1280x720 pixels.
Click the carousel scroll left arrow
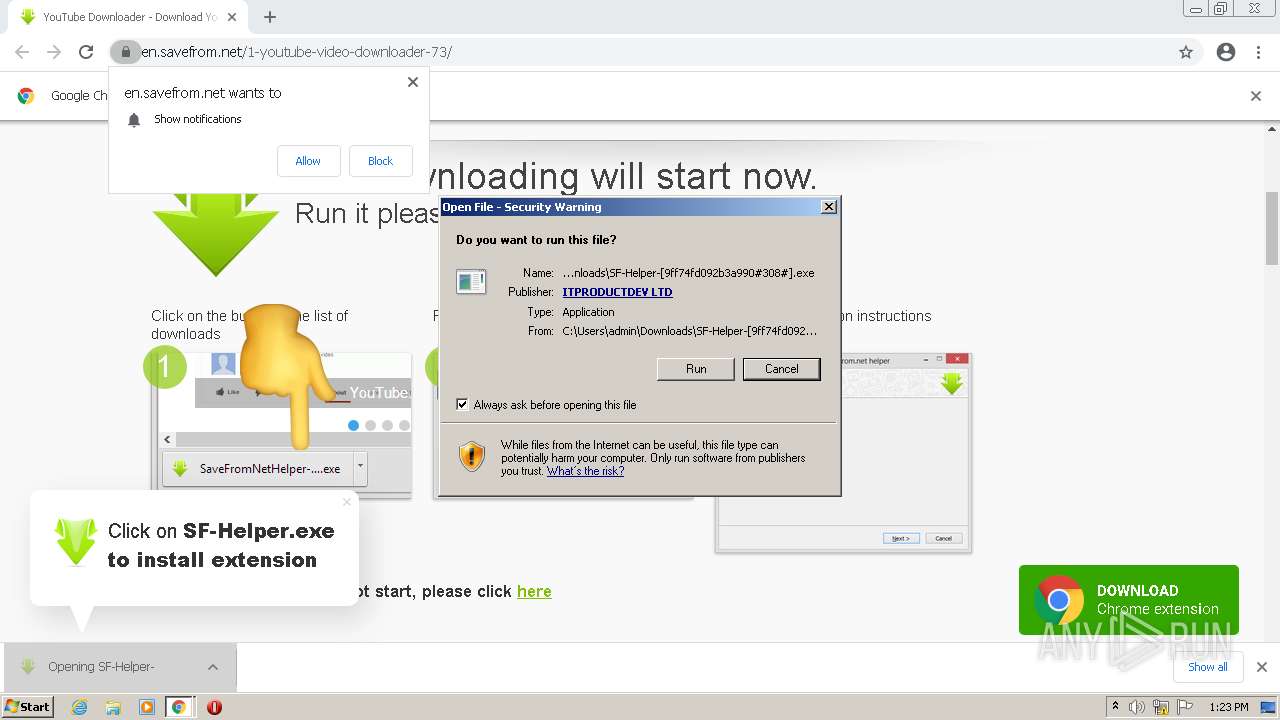tap(168, 440)
